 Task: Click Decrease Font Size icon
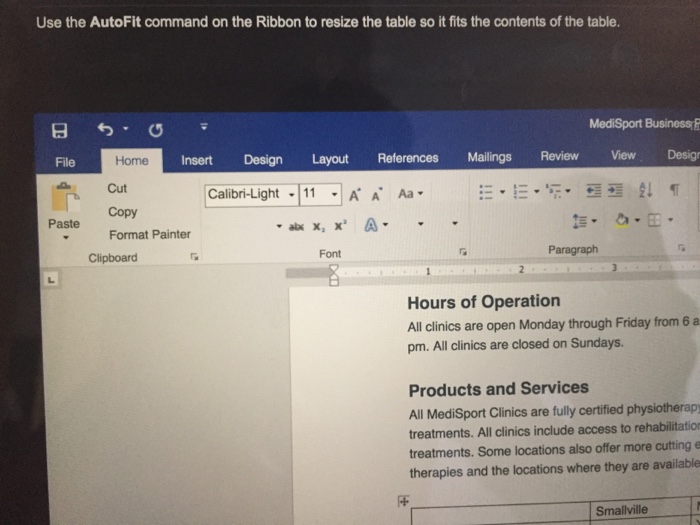pos(377,195)
